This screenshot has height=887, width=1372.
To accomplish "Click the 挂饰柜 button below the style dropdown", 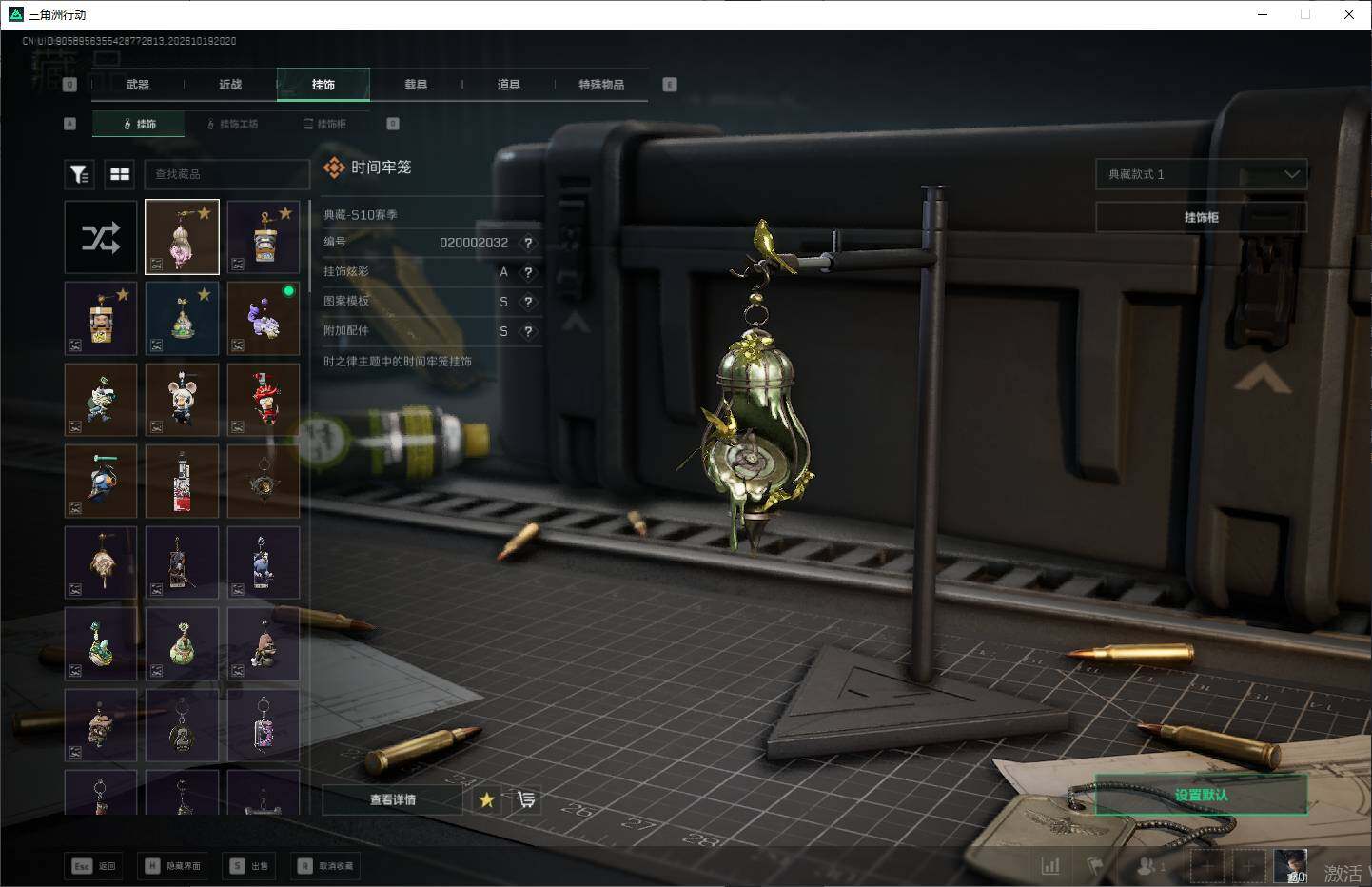I will (x=1202, y=217).
